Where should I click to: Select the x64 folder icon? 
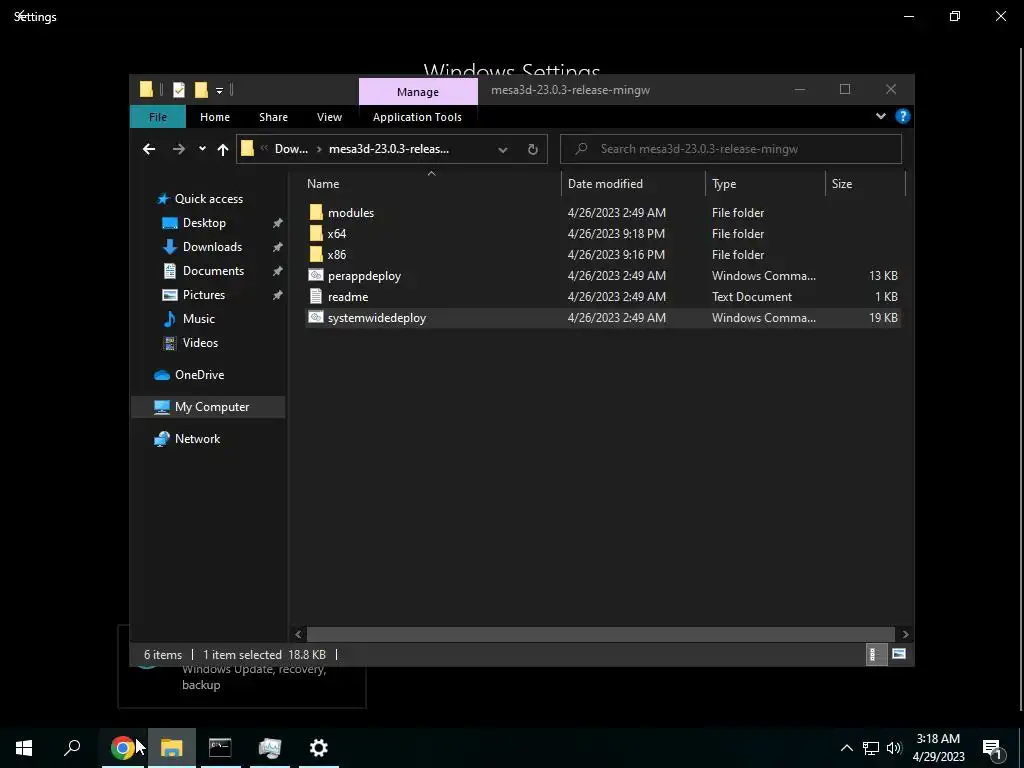(316, 233)
